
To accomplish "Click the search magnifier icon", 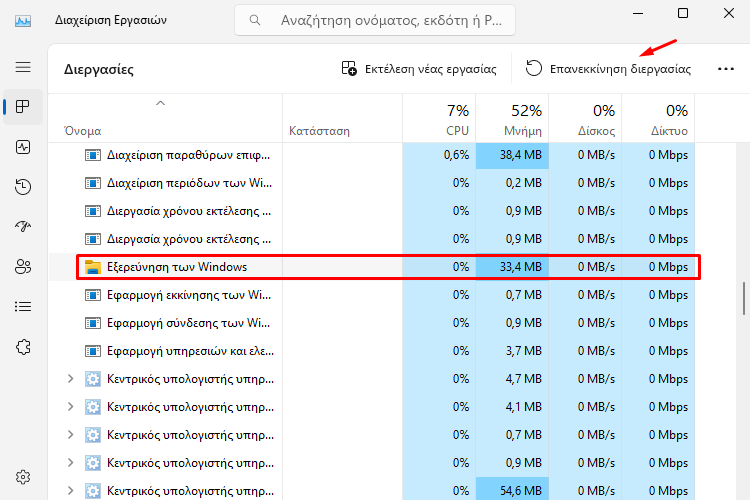I will tap(255, 20).
